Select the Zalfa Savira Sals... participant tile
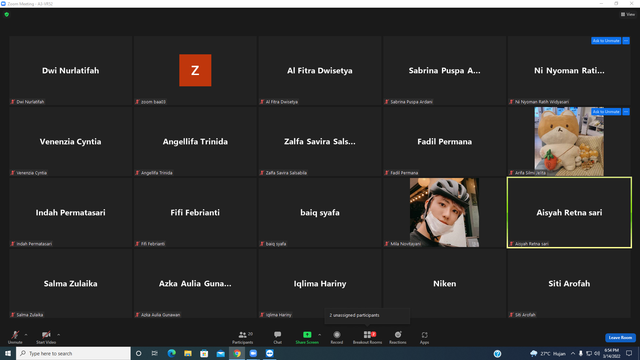 coord(320,141)
